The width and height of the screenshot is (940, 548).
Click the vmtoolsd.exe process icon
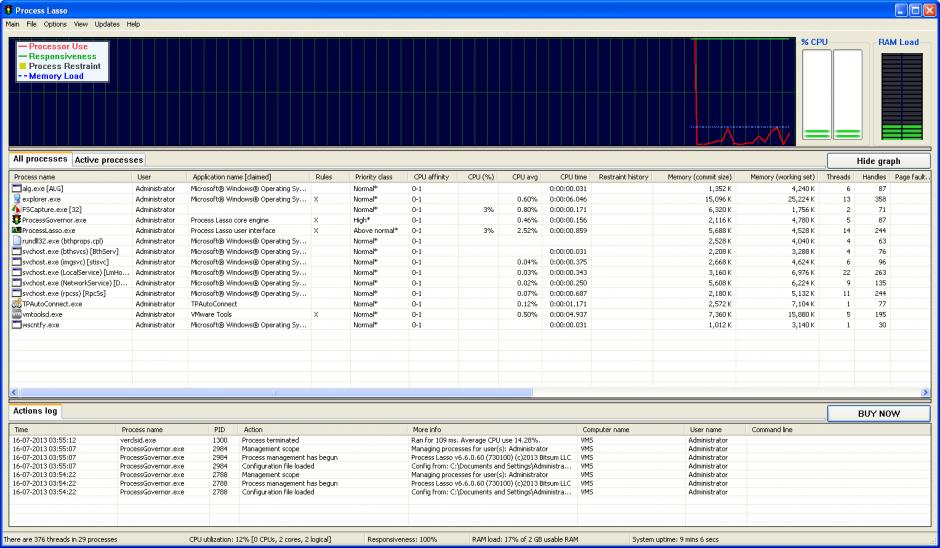click(x=17, y=314)
